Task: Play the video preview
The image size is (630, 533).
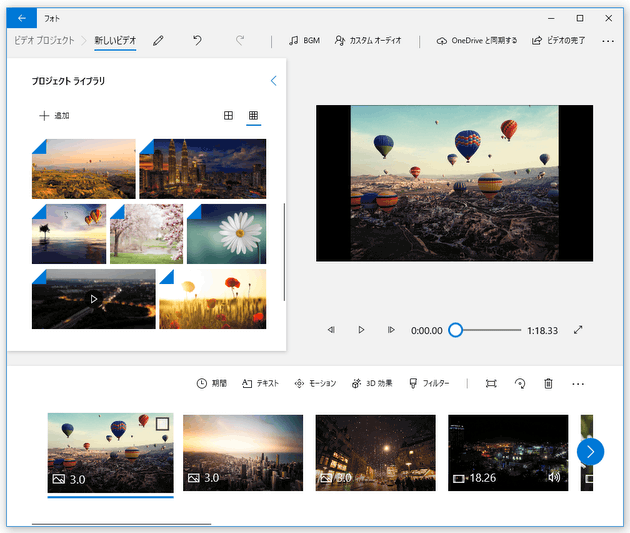Action: (x=361, y=330)
